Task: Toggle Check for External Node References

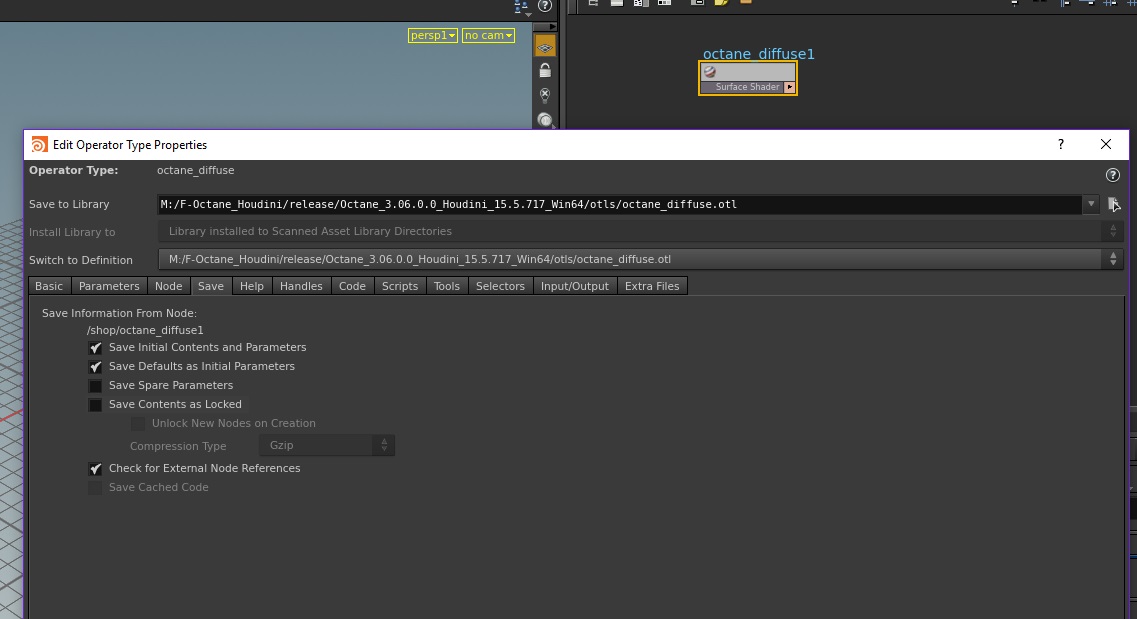Action: click(x=95, y=469)
